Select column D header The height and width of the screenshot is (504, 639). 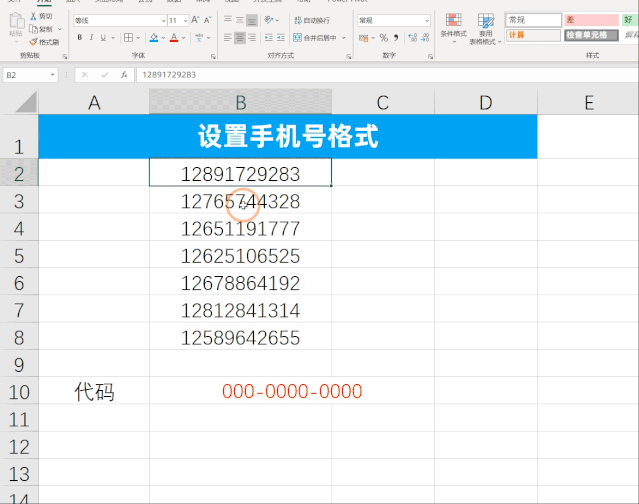pyautogui.click(x=486, y=102)
